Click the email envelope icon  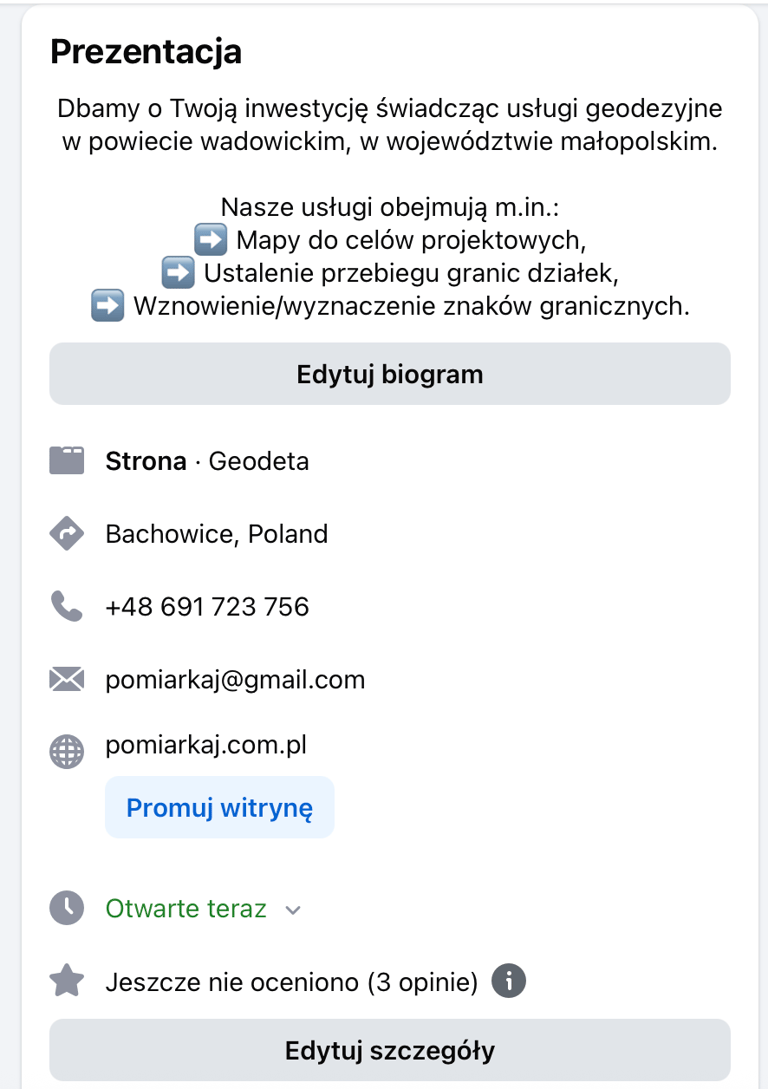(x=66, y=680)
